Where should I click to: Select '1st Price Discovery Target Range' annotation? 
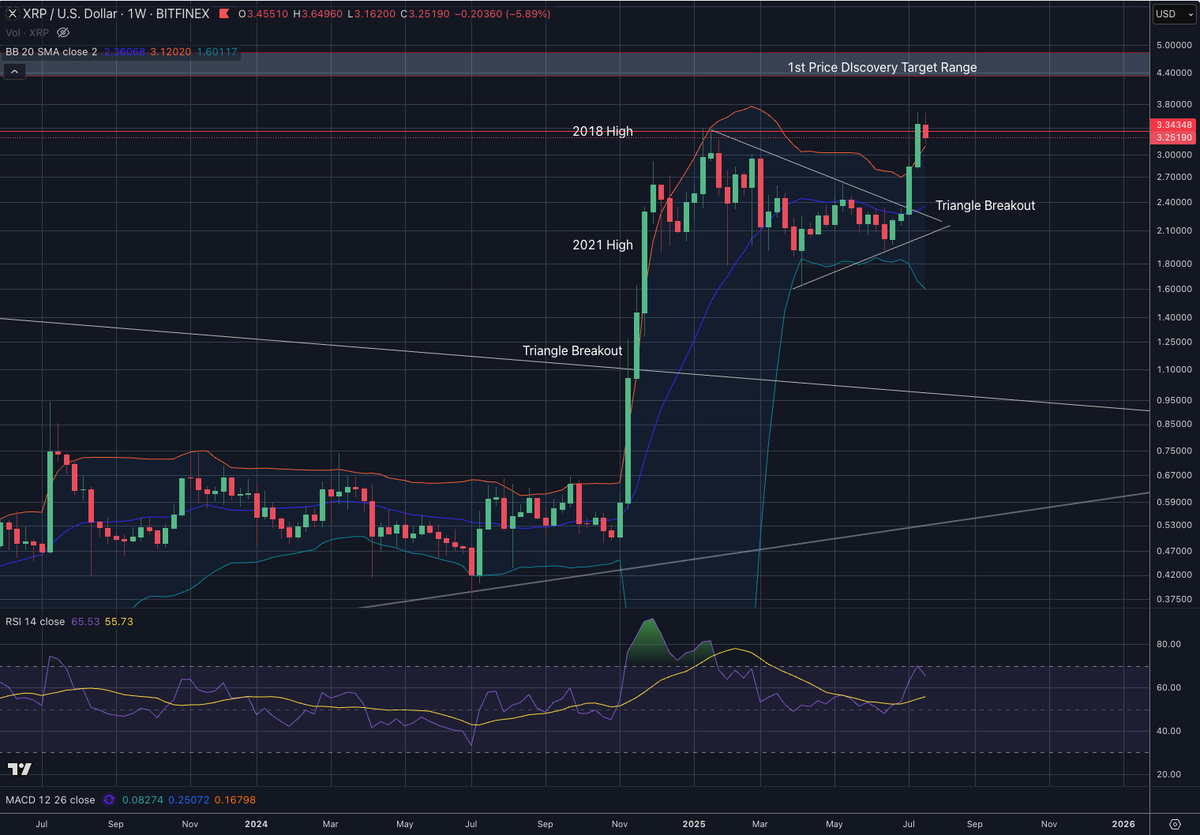point(882,67)
